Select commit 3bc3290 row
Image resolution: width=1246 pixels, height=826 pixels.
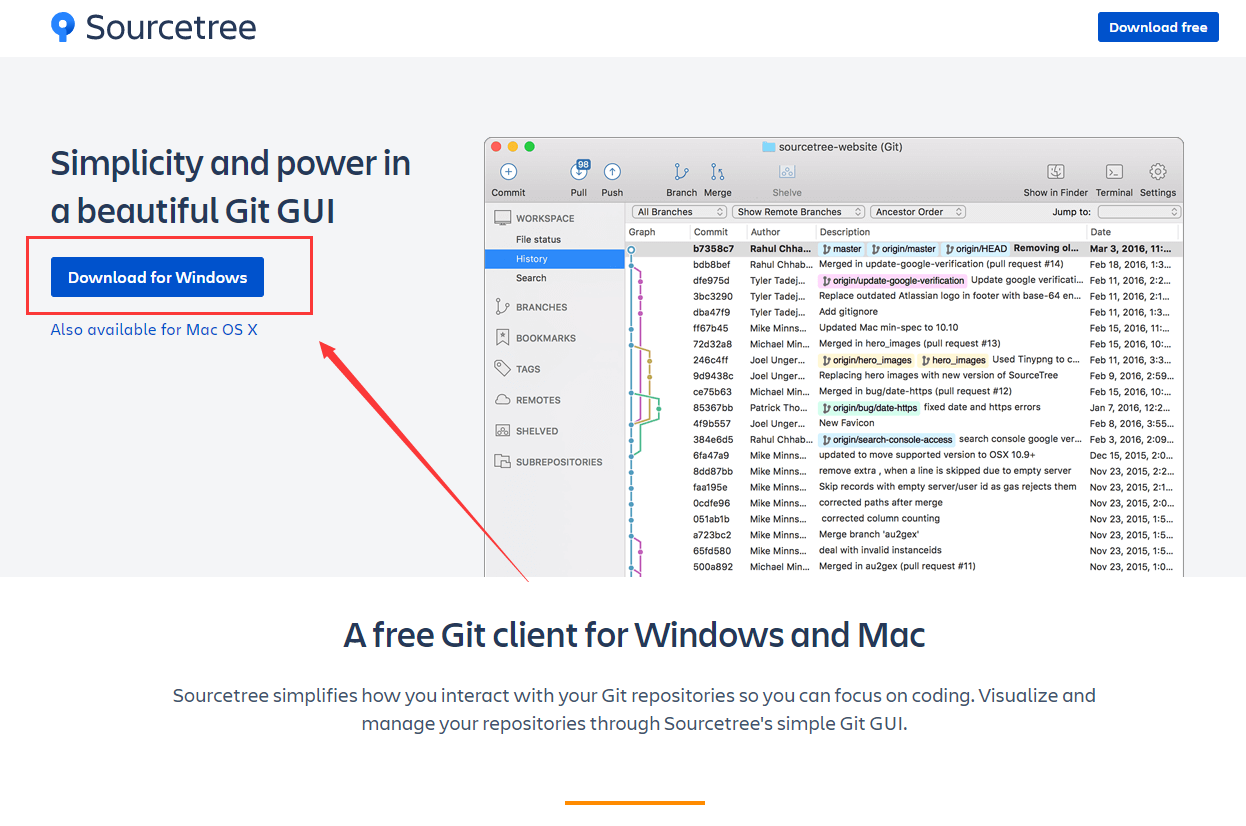click(x=904, y=296)
